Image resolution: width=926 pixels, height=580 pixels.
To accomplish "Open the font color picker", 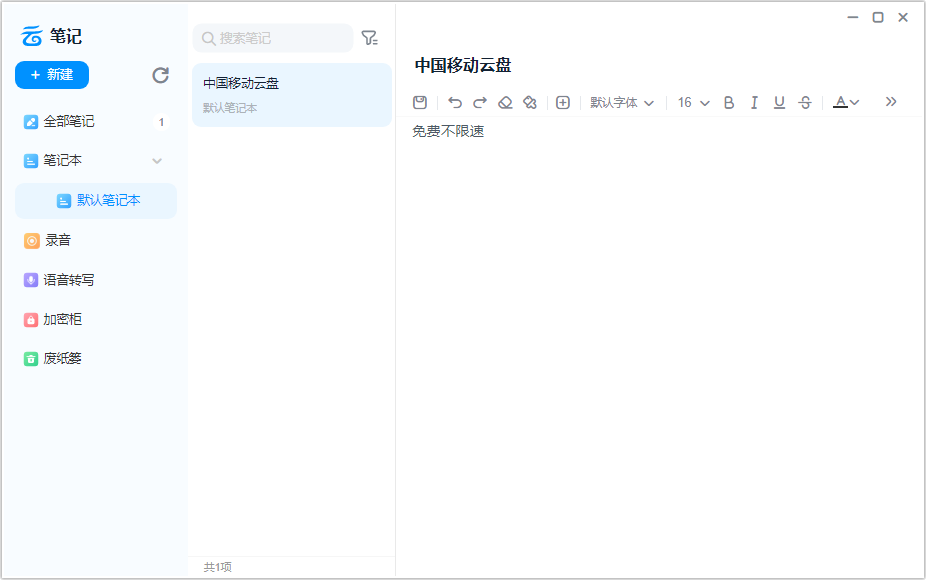I will tap(845, 102).
